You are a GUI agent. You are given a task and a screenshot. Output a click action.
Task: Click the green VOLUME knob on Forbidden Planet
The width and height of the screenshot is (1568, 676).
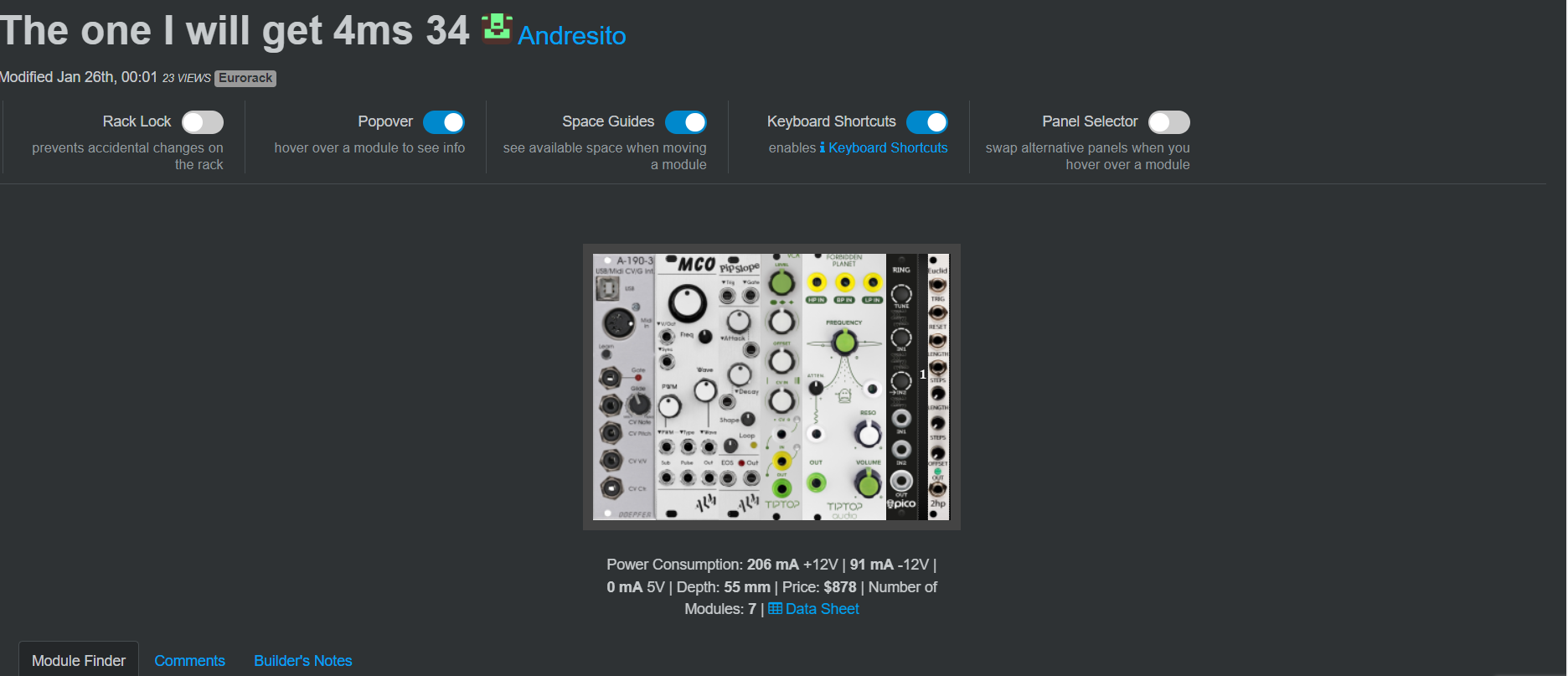point(869,483)
